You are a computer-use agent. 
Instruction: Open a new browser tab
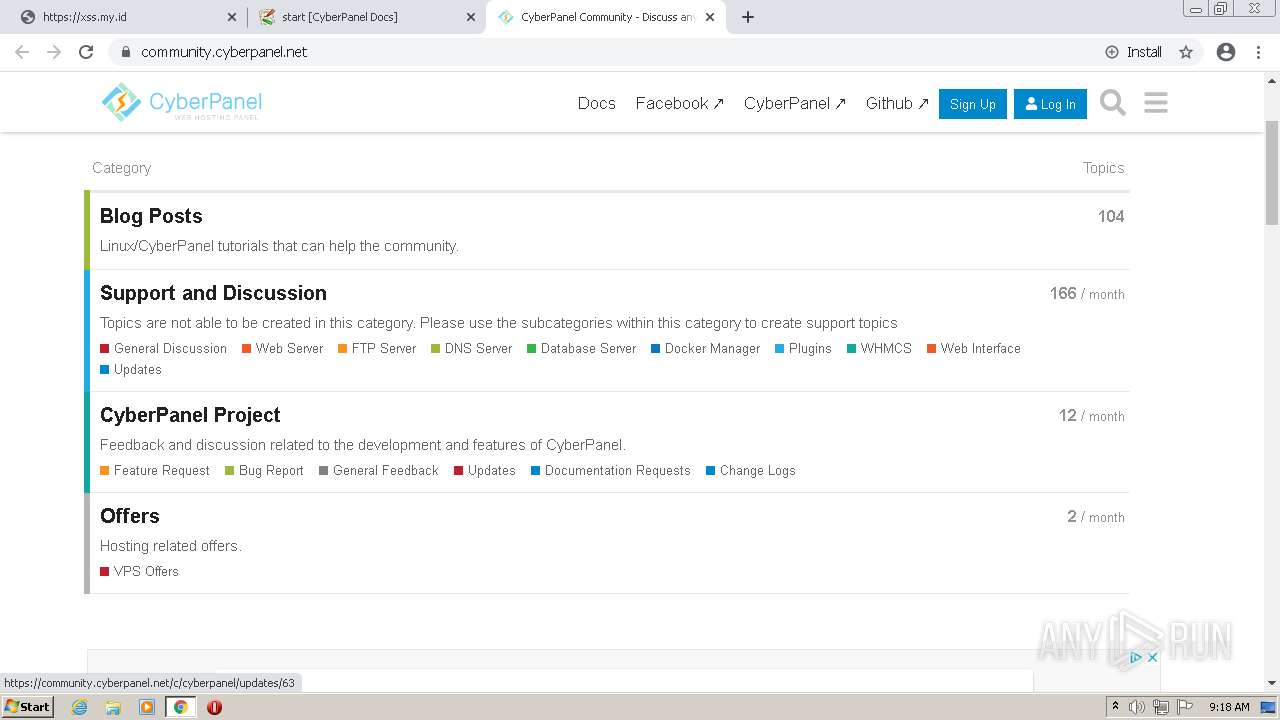click(748, 17)
